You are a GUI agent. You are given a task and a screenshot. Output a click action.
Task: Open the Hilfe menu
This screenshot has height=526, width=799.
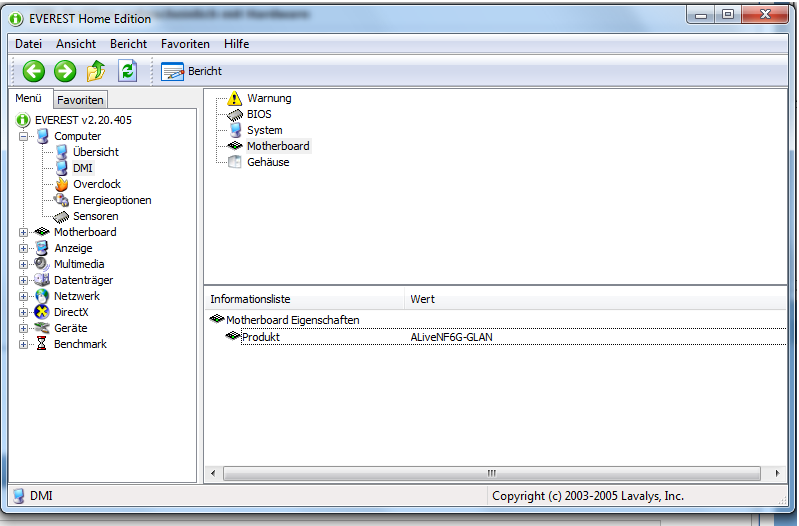pyautogui.click(x=236, y=44)
